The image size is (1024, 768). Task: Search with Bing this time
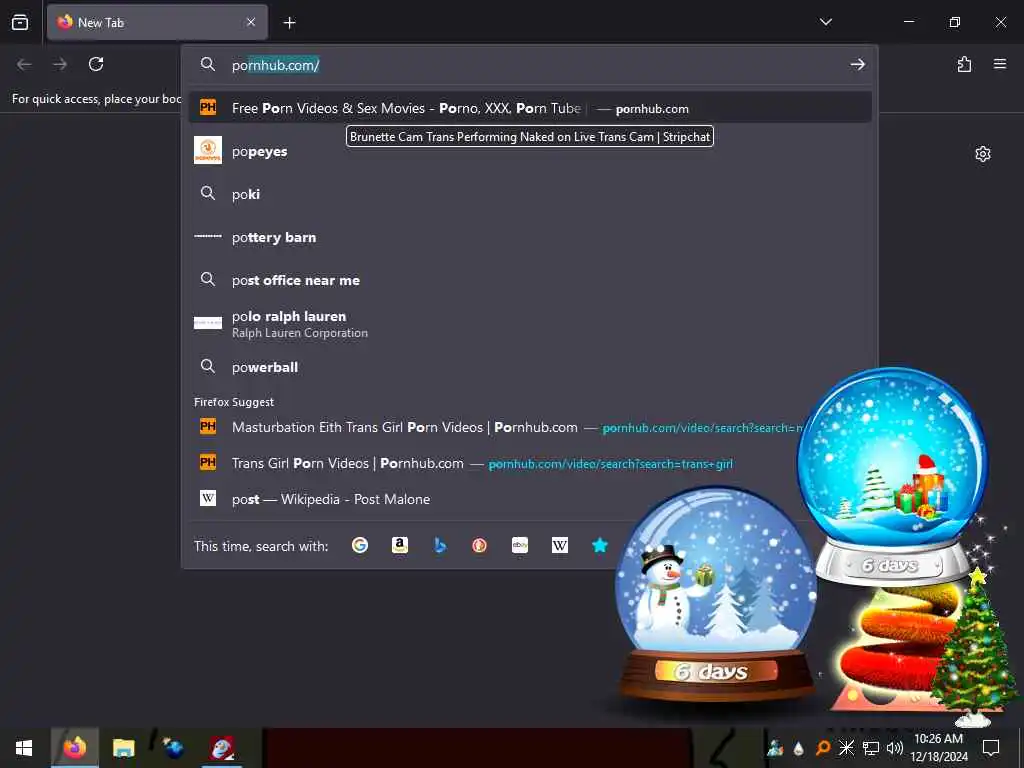(440, 545)
